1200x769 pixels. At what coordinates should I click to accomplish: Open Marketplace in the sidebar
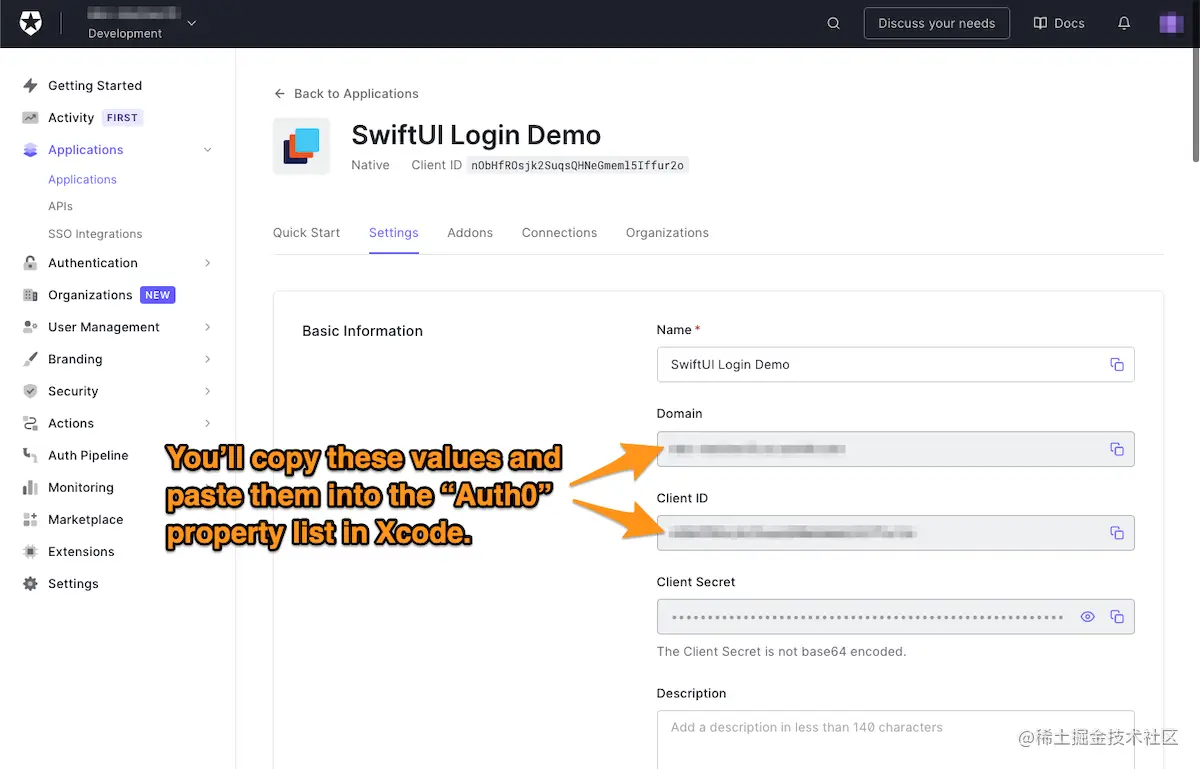tap(86, 519)
